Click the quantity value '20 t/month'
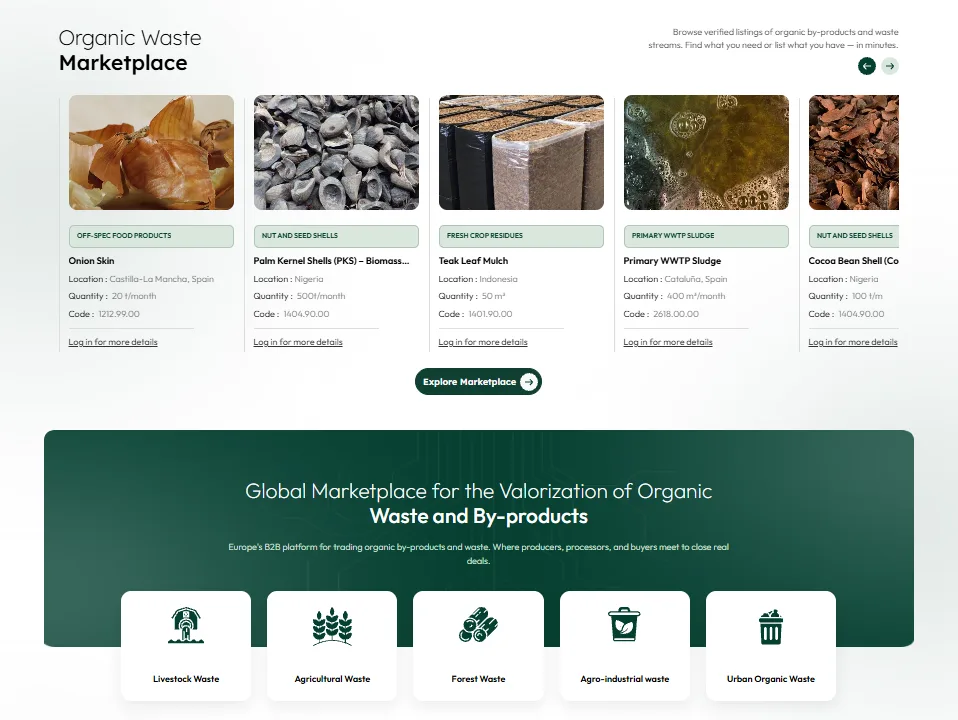Viewport: 958px width, 720px height. pyautogui.click(x=134, y=296)
